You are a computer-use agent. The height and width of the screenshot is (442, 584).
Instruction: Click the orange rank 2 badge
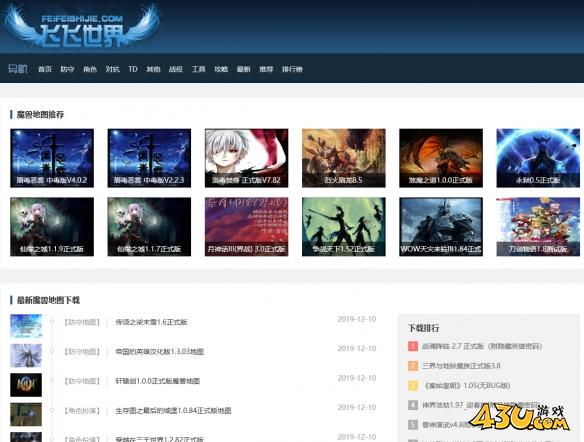click(x=413, y=366)
